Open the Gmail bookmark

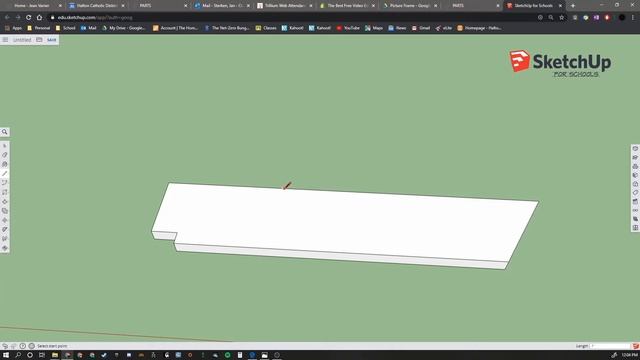(x=421, y=28)
